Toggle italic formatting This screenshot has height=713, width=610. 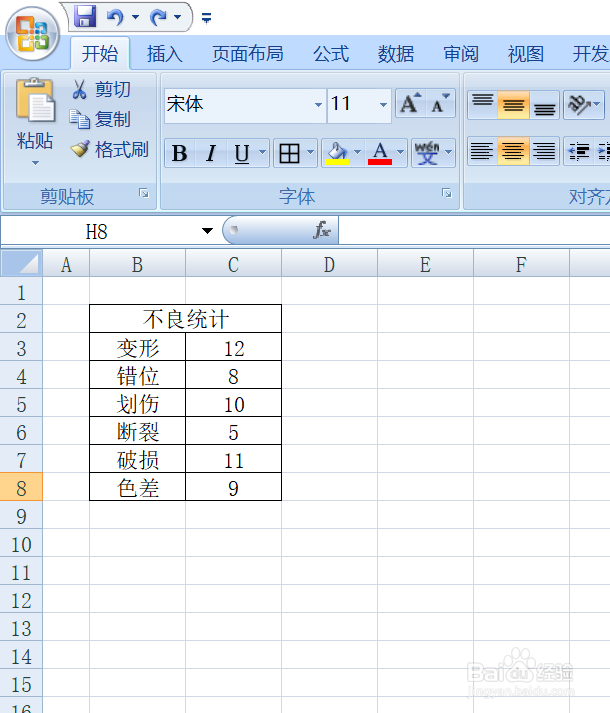211,153
